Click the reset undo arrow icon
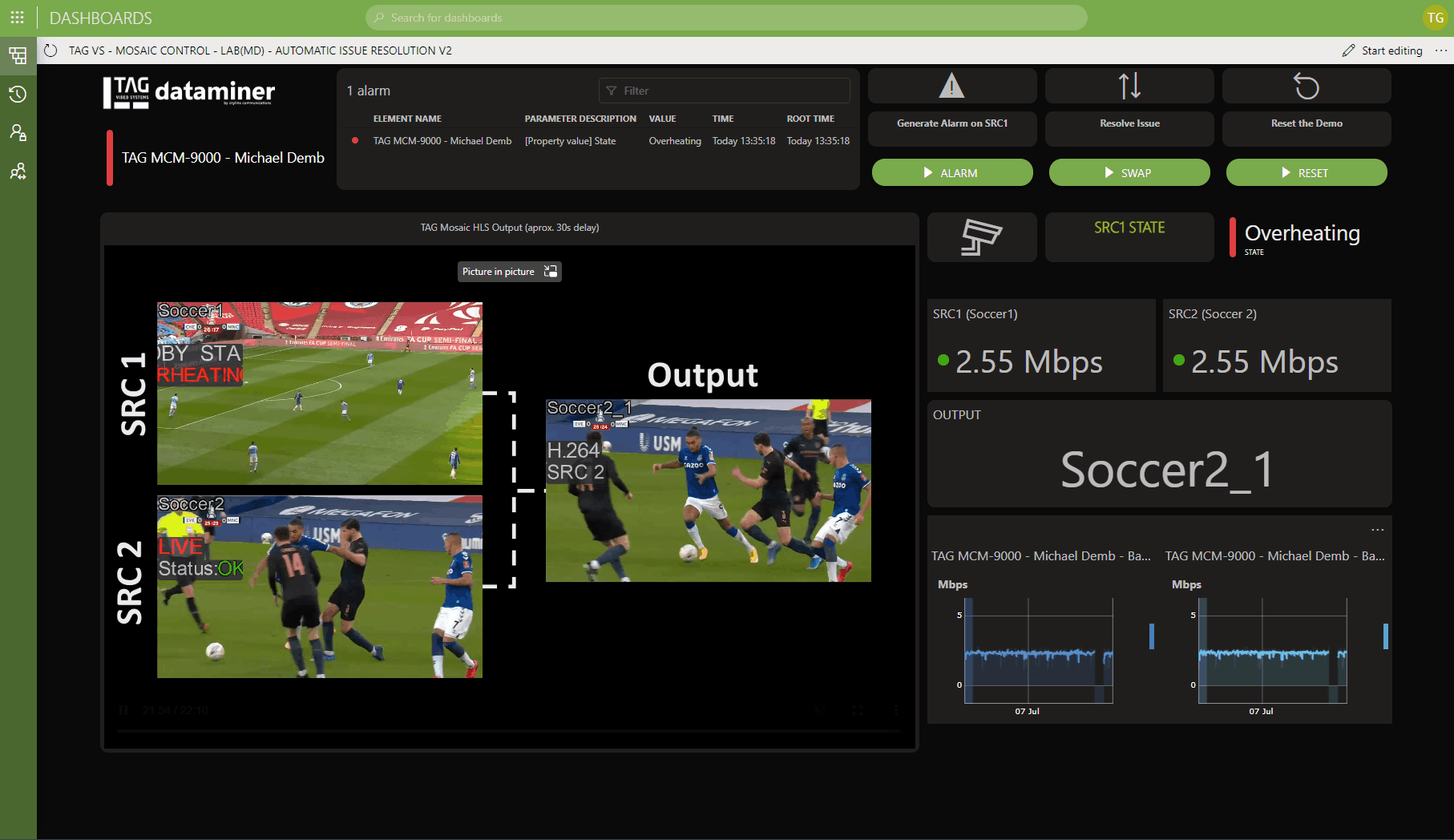This screenshot has width=1454, height=840. coord(1307,86)
